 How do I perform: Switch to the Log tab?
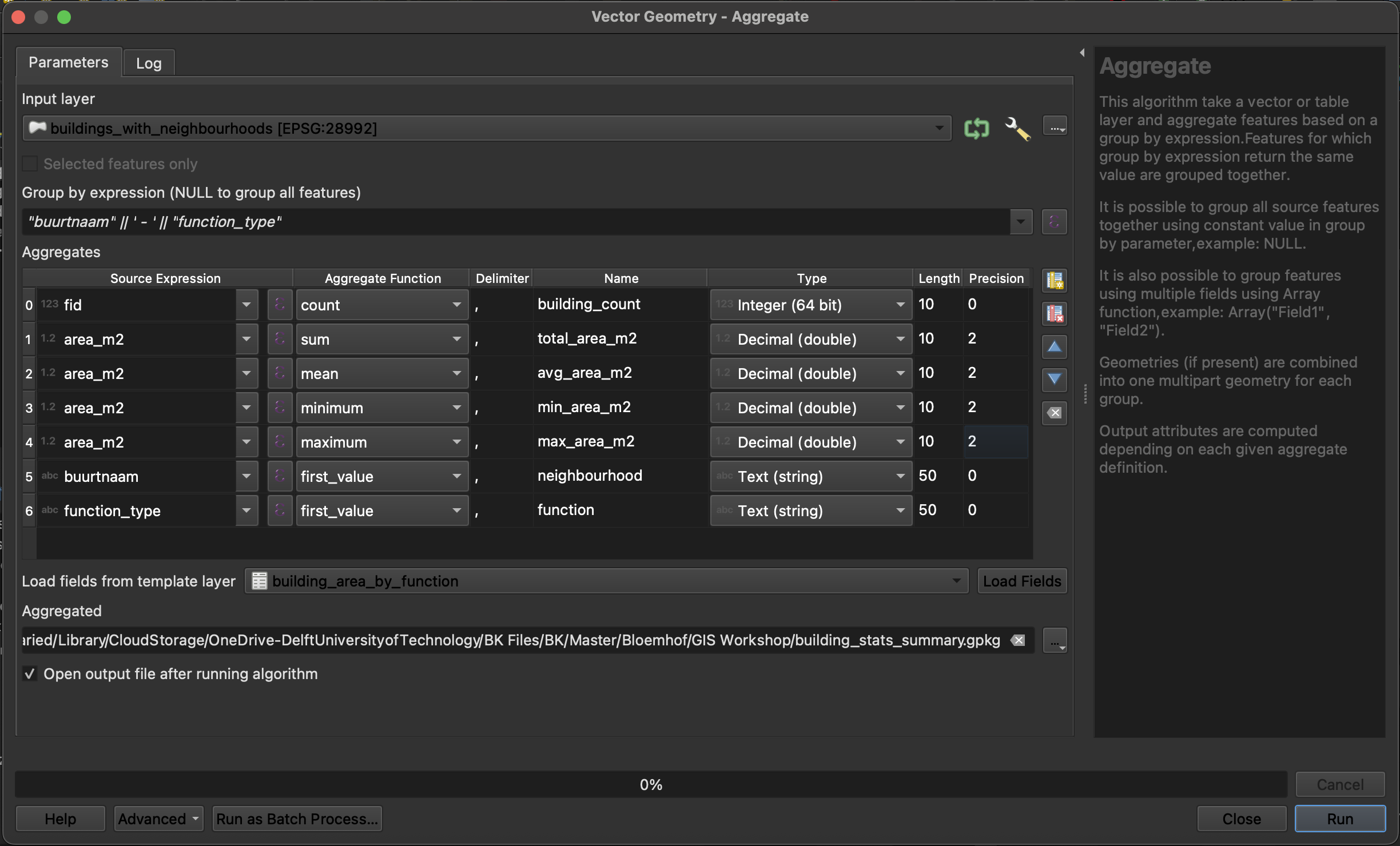click(149, 63)
